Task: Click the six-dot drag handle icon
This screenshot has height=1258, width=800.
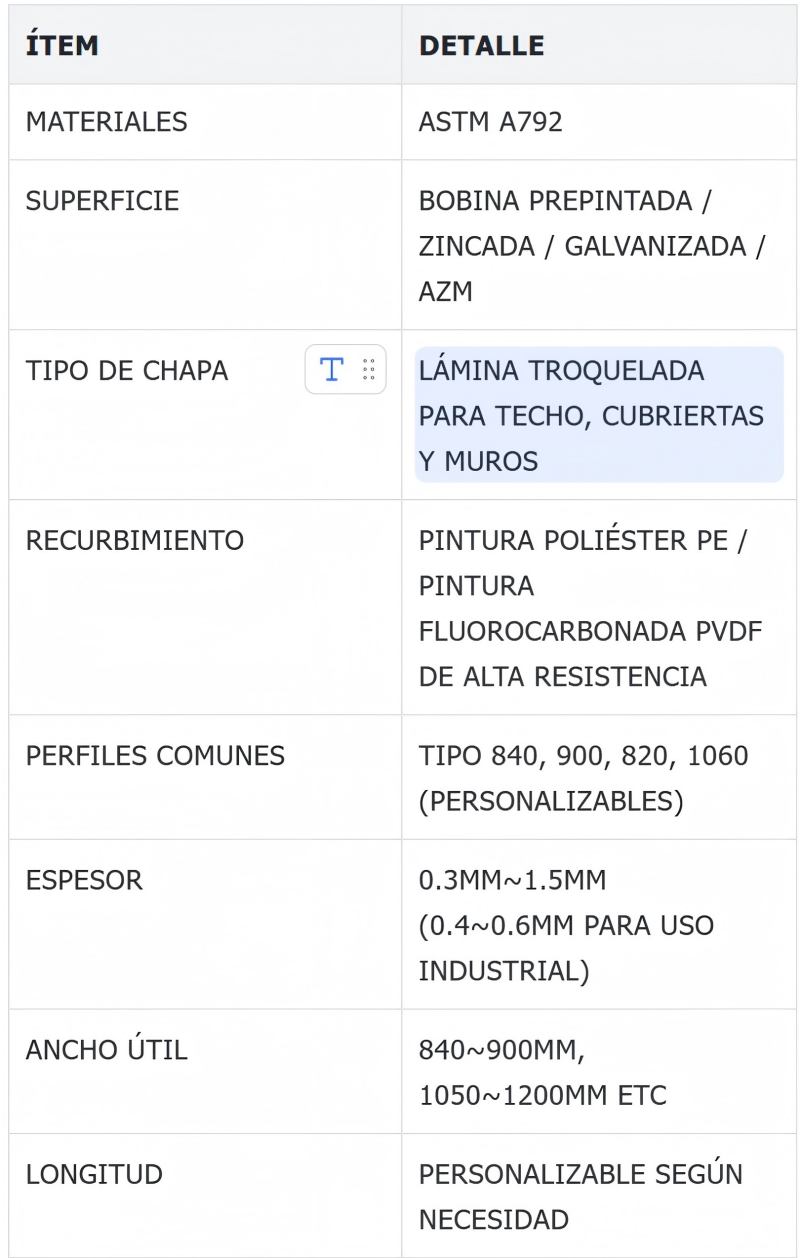Action: [368, 370]
